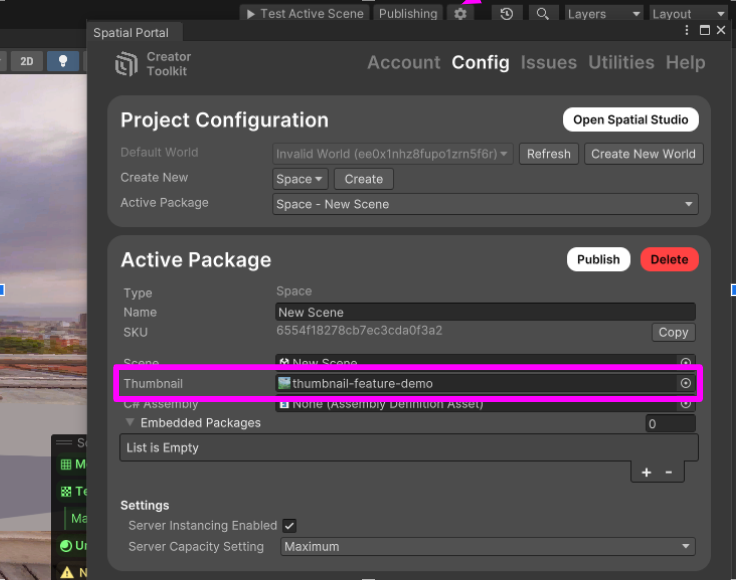736x580 pixels.
Task: Open the undo history clock icon
Action: coord(507,14)
